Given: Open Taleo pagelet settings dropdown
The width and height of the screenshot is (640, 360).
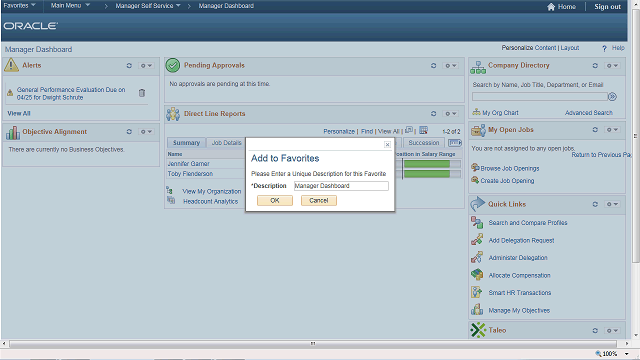Looking at the screenshot, I should pos(612,331).
